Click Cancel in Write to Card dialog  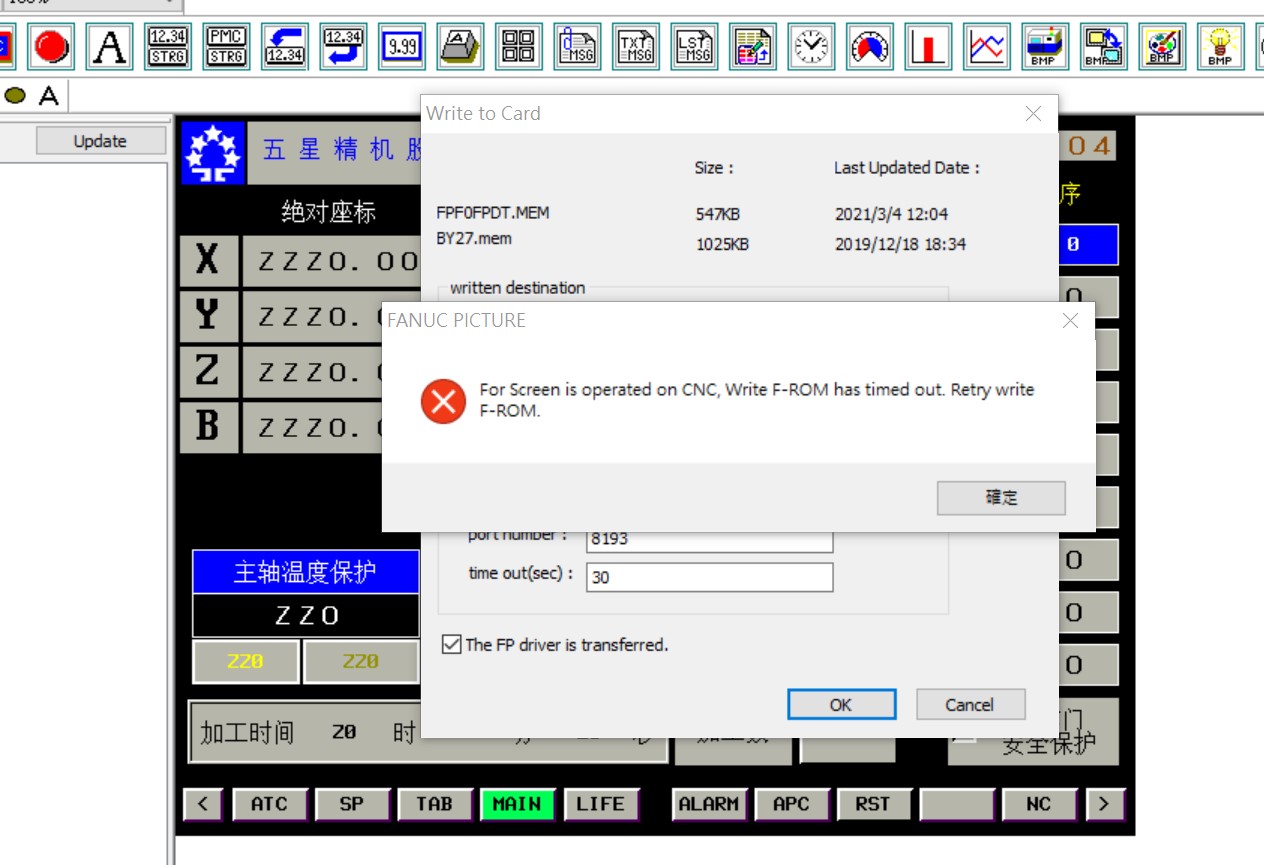click(970, 705)
